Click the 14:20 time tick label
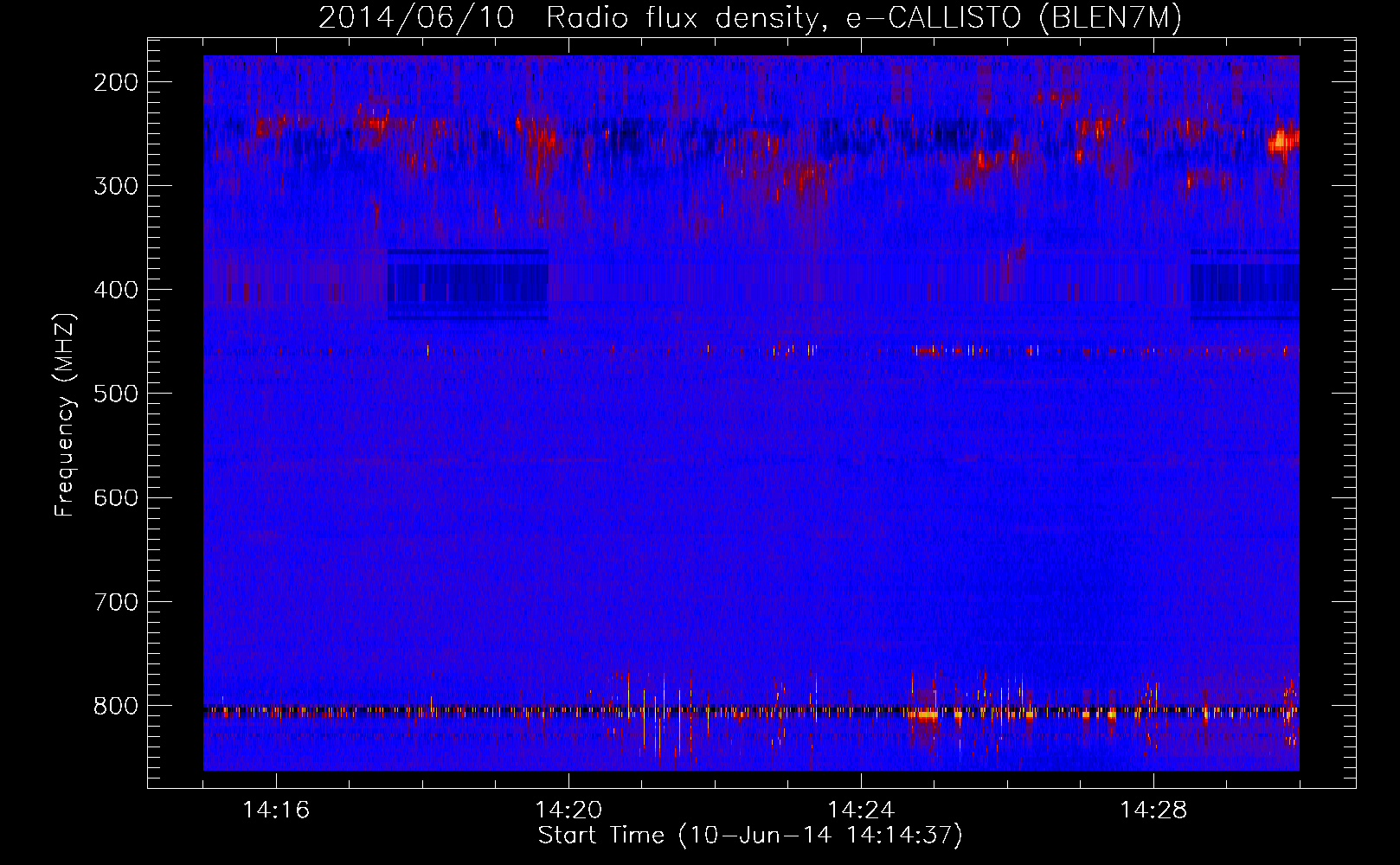Image resolution: width=1400 pixels, height=865 pixels. [568, 811]
